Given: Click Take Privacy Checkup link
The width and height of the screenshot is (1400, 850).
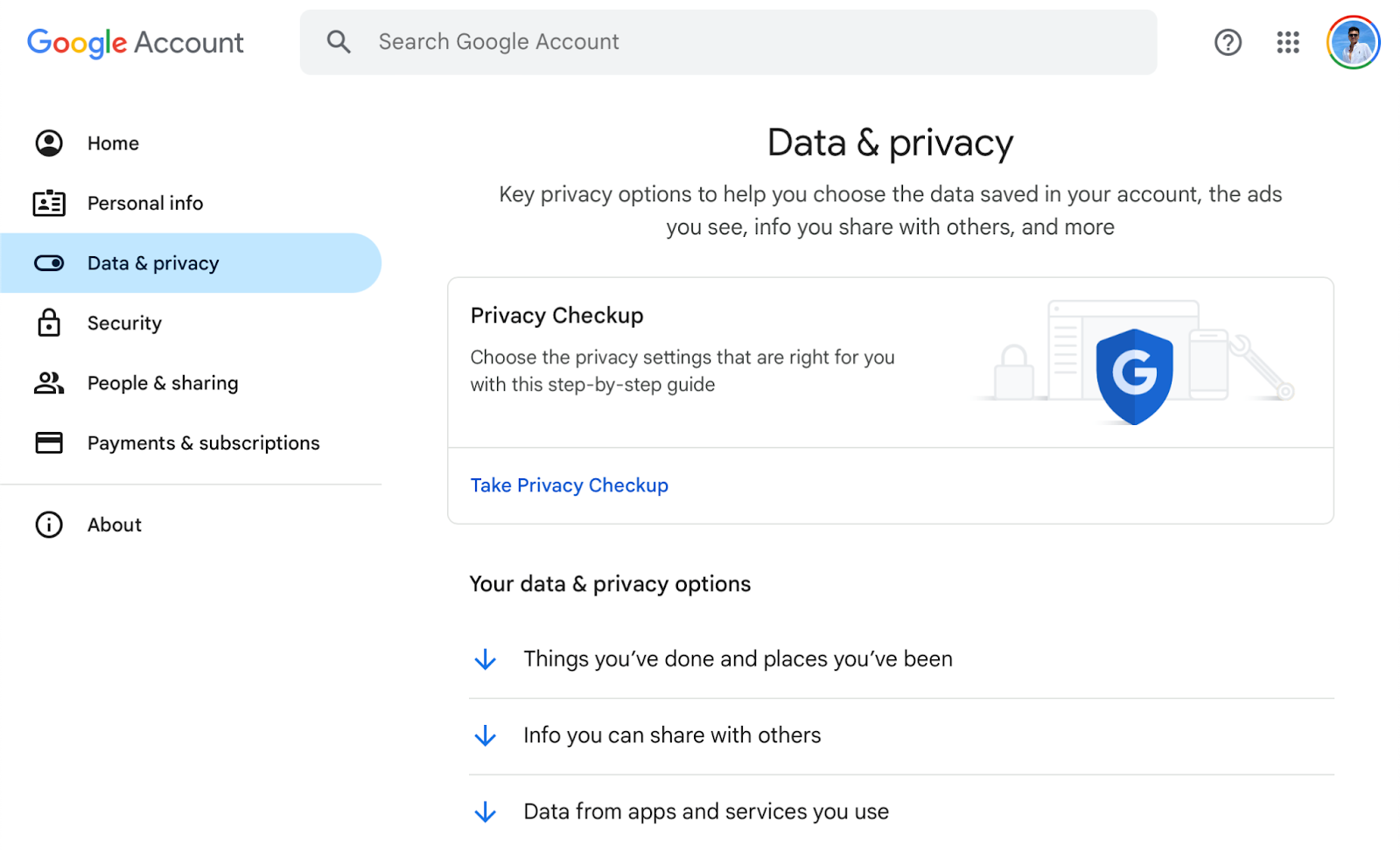Looking at the screenshot, I should click(569, 485).
